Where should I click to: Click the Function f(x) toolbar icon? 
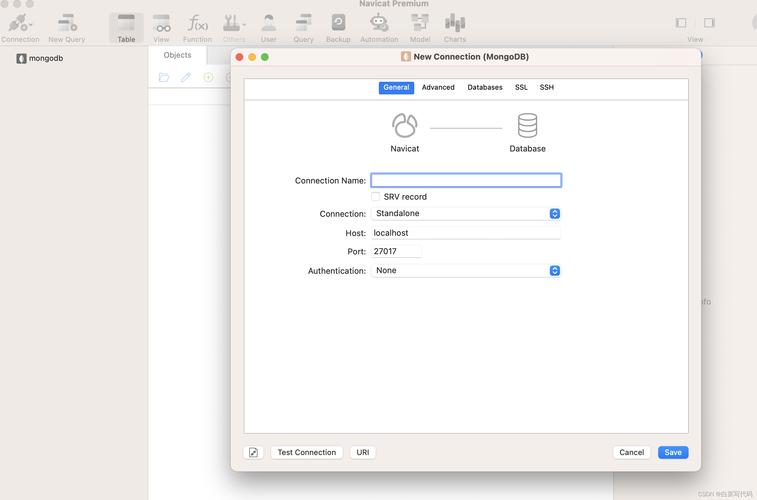(x=197, y=23)
